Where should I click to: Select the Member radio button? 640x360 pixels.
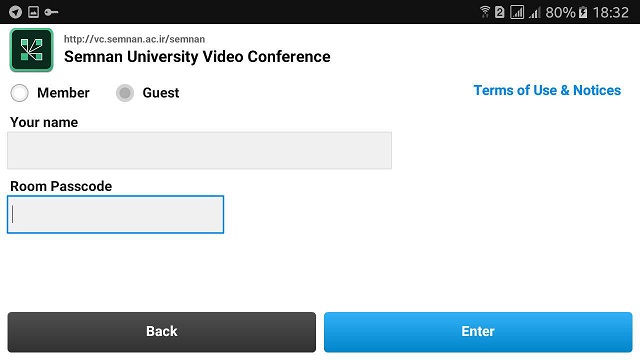(19, 93)
